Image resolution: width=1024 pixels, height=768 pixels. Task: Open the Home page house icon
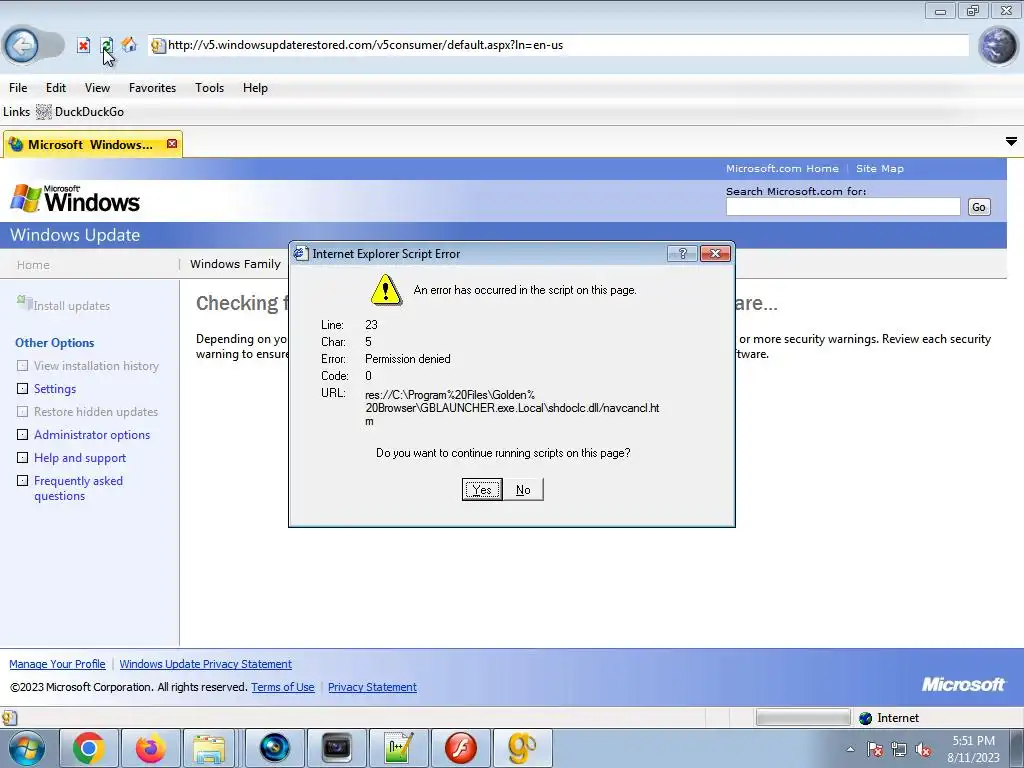129,44
